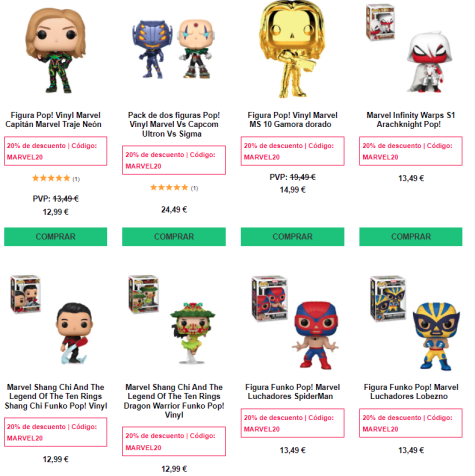Image resolution: width=475 pixels, height=476 pixels.
Task: Buy the Arachknight Pop figure
Action: [x=411, y=237]
